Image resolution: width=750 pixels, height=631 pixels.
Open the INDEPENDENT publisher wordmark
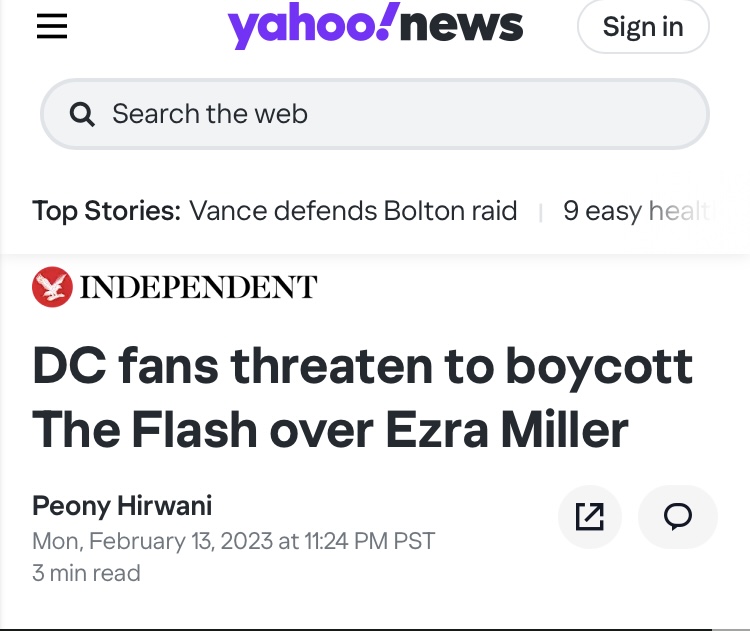[198, 288]
